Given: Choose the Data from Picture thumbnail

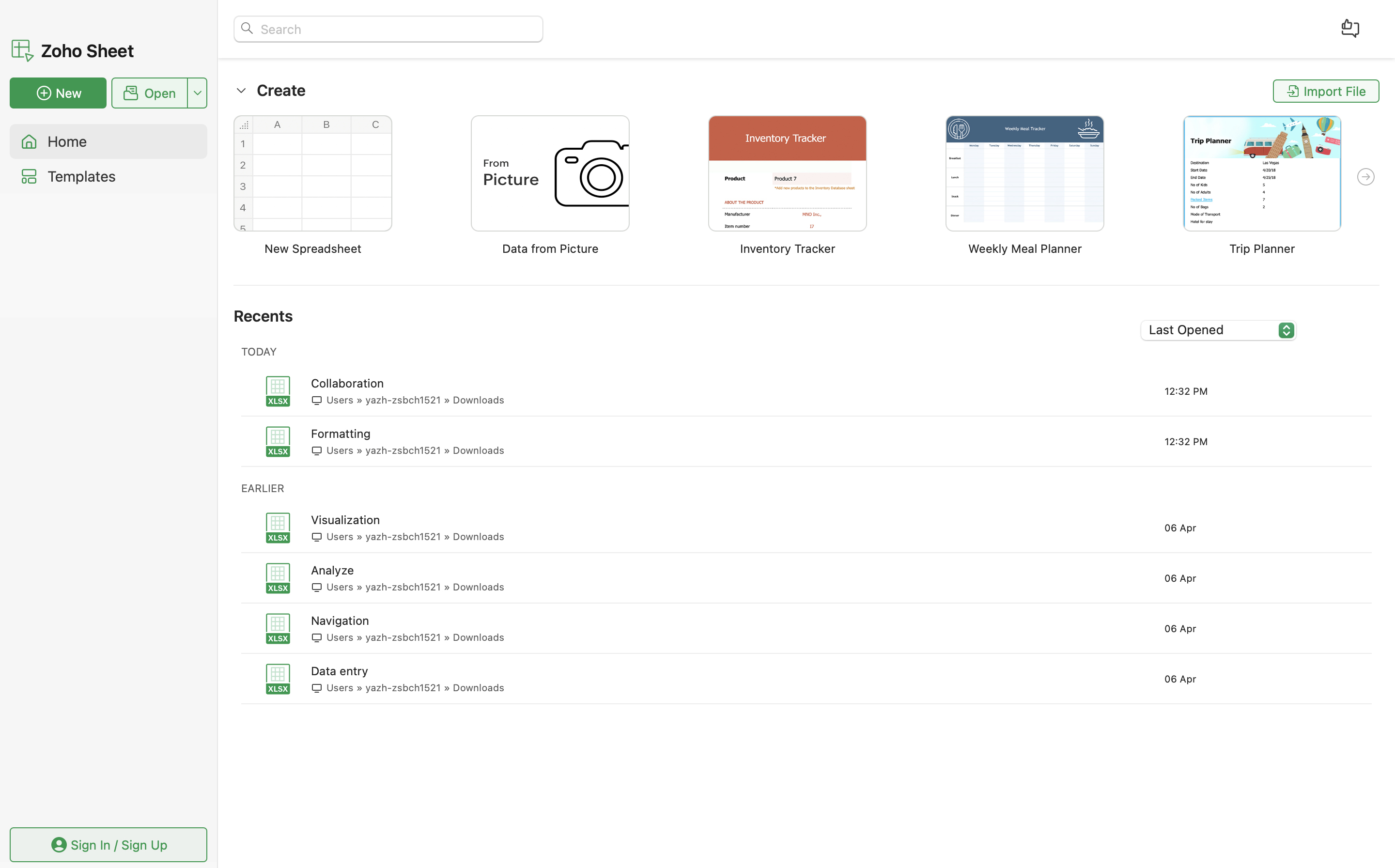Looking at the screenshot, I should tap(549, 173).
